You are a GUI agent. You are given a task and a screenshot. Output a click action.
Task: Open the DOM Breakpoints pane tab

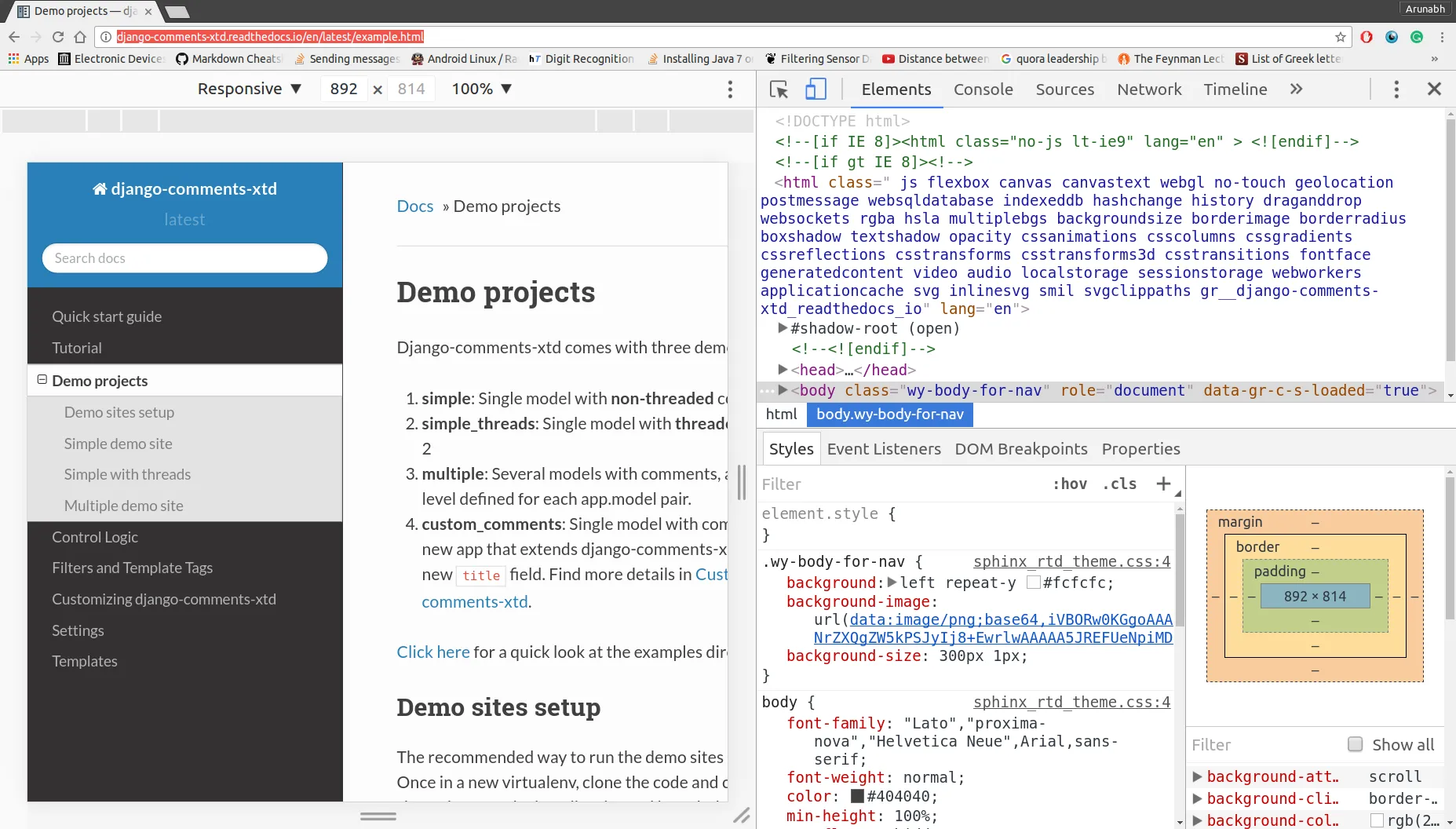pos(1021,449)
